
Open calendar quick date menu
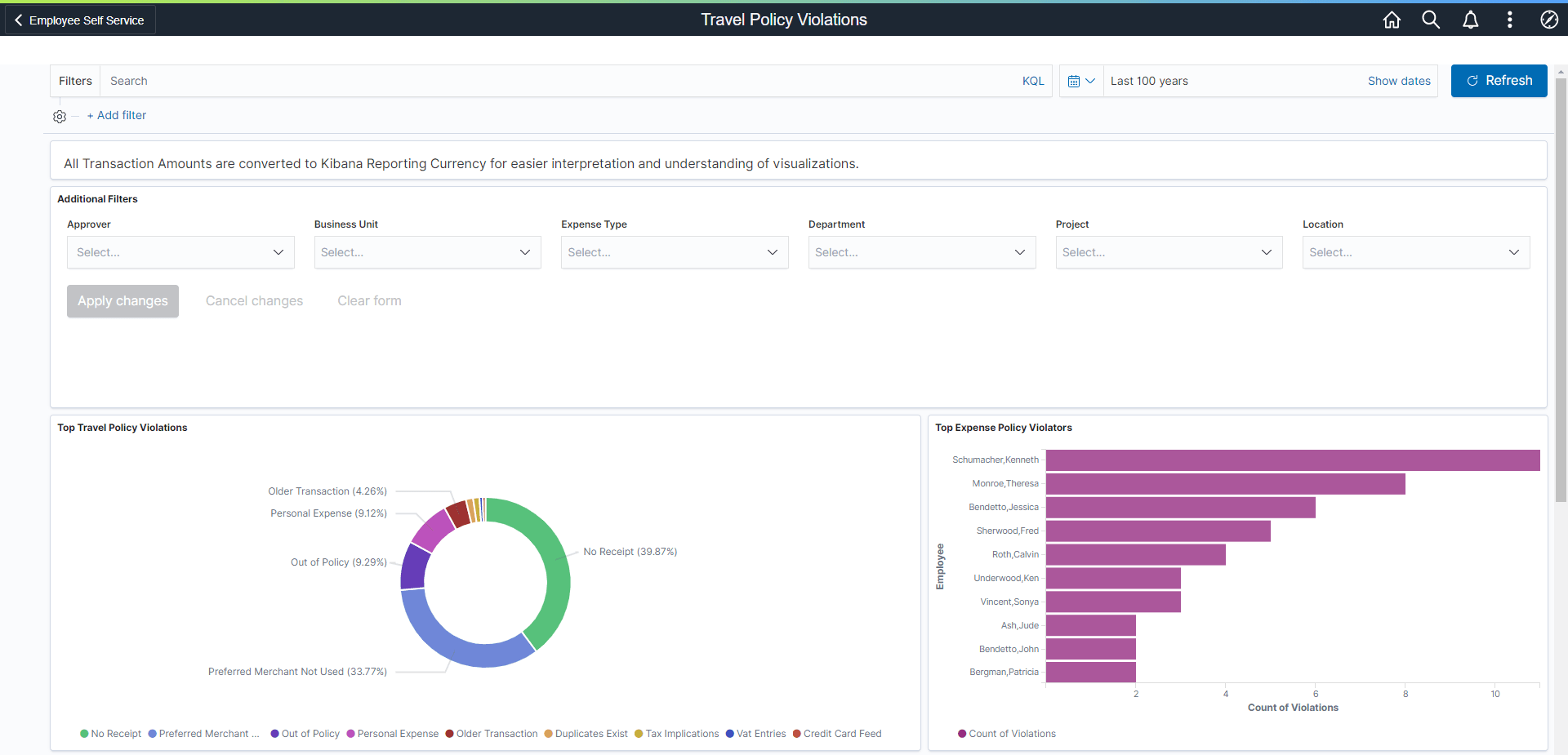(1081, 81)
